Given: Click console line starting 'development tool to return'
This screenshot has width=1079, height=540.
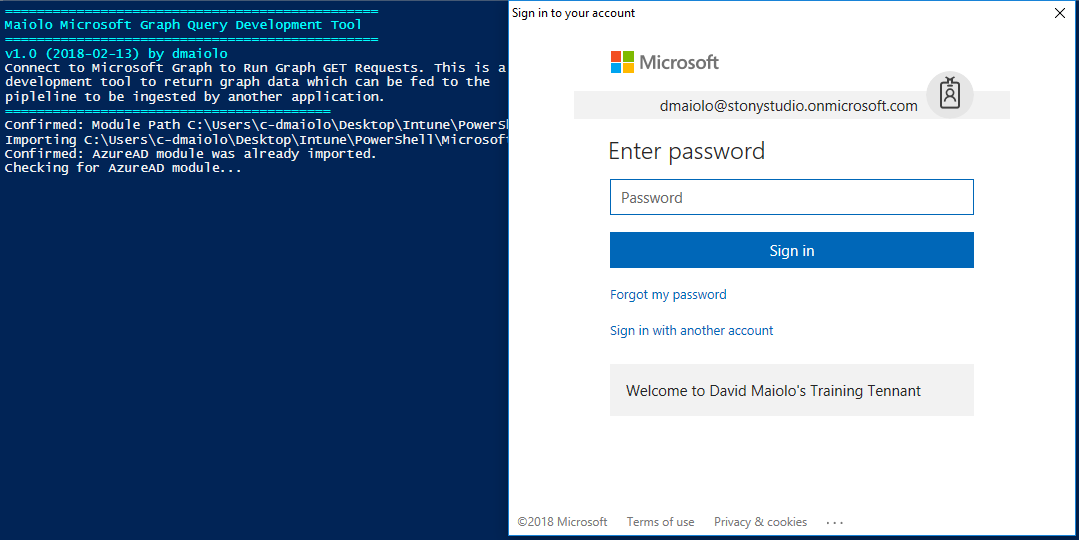Looking at the screenshot, I should coord(247,82).
